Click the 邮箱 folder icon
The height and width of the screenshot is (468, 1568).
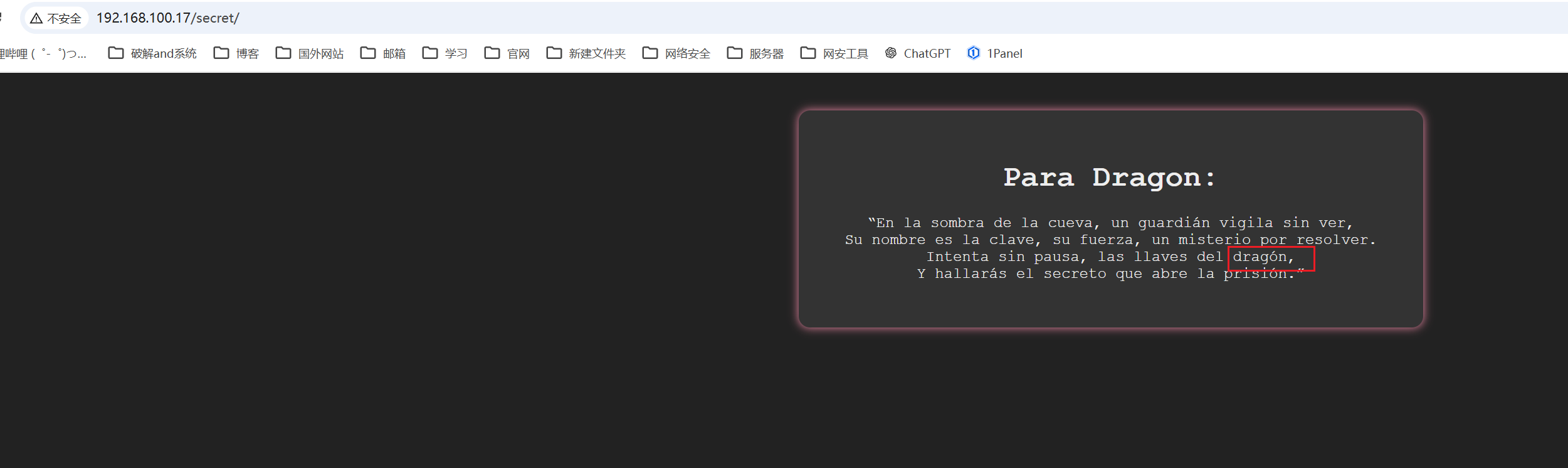(x=368, y=53)
